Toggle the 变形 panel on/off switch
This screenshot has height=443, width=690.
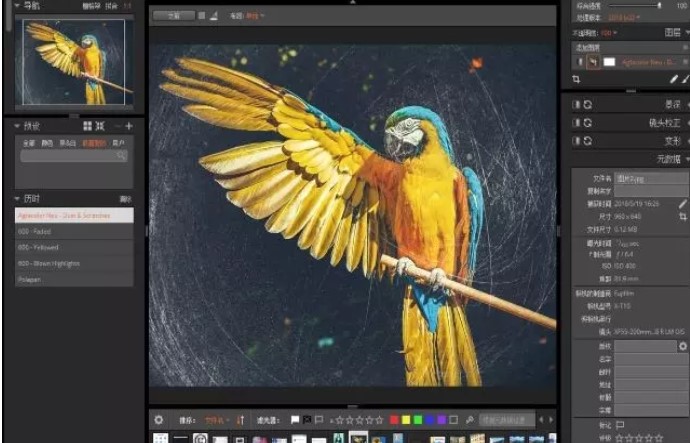pos(575,141)
